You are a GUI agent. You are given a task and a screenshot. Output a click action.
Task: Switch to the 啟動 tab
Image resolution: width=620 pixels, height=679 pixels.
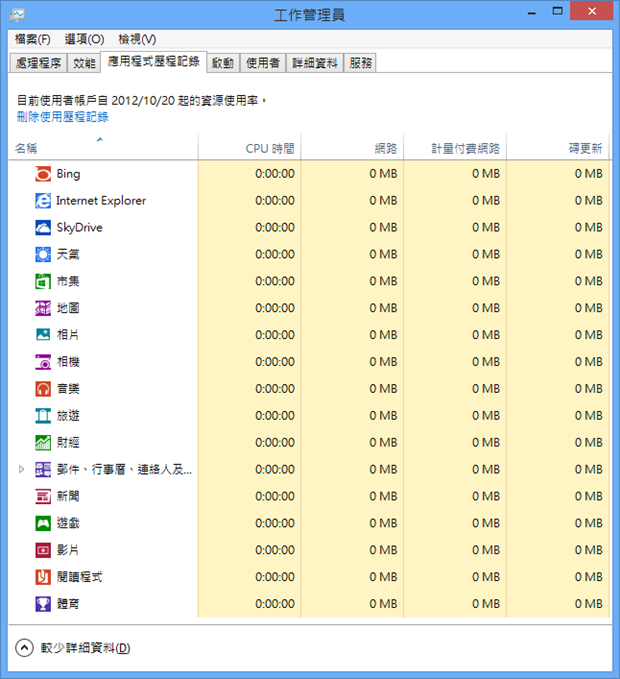[223, 63]
